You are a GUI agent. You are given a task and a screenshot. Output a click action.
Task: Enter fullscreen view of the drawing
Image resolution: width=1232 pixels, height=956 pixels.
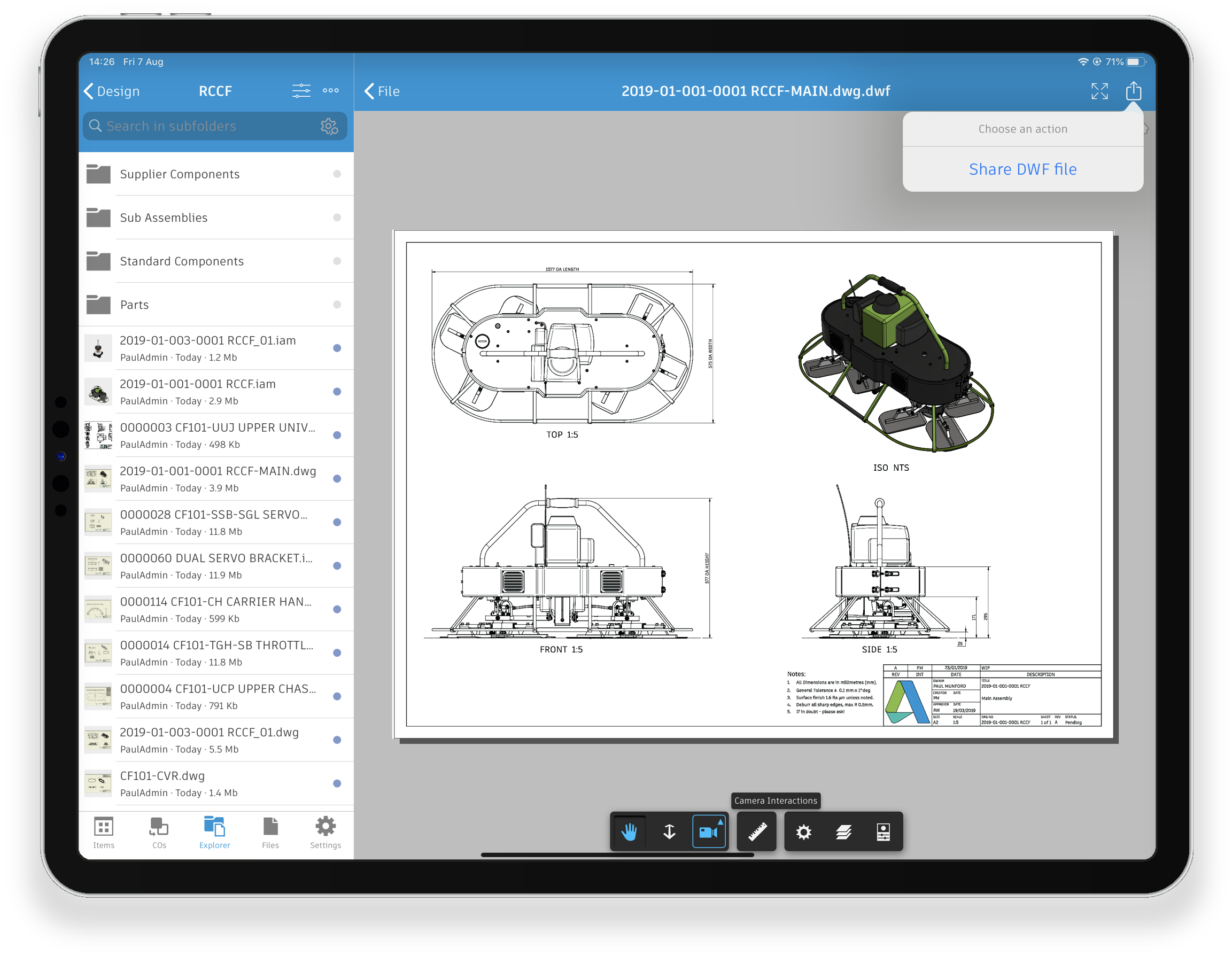pos(1099,91)
